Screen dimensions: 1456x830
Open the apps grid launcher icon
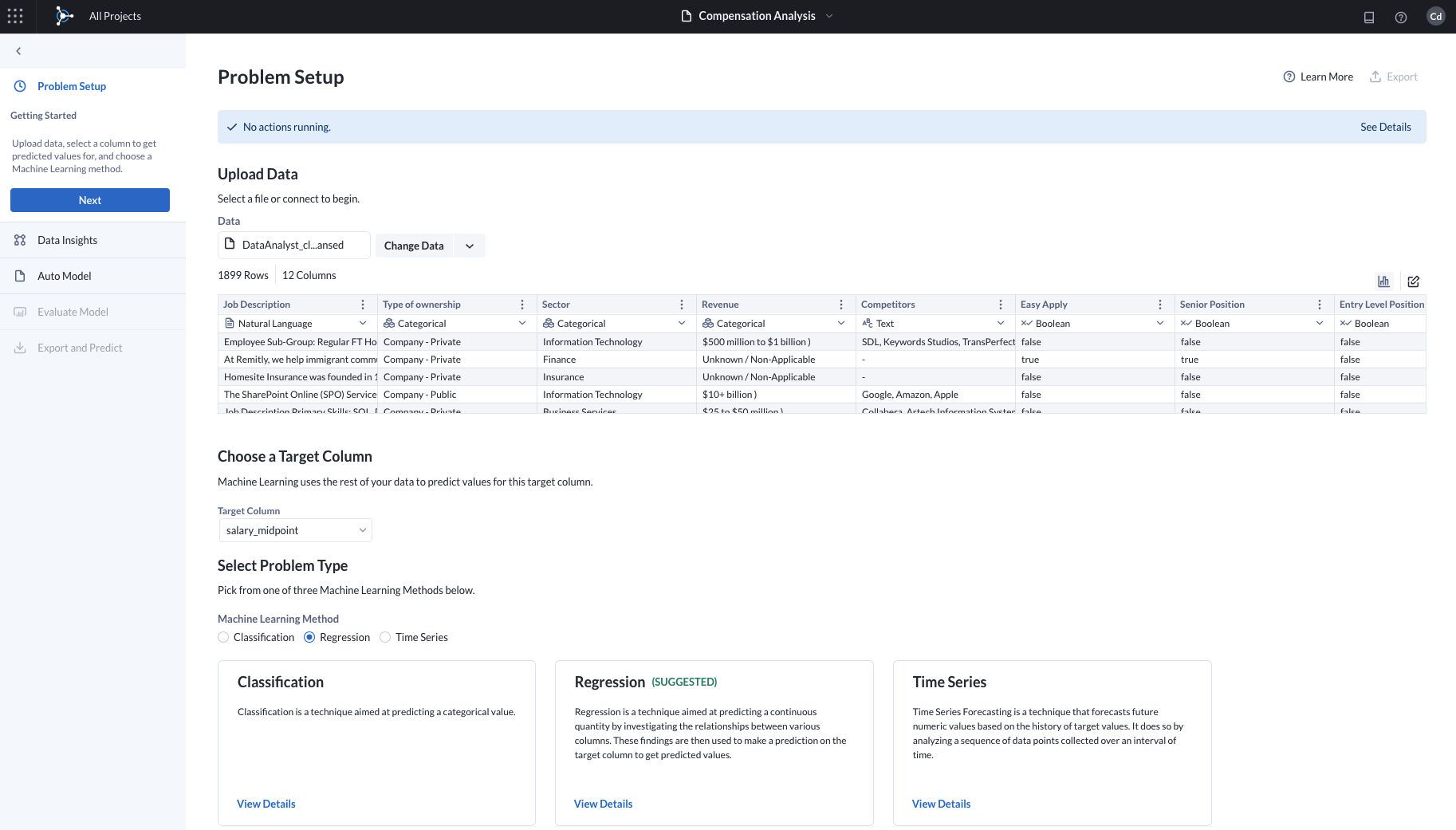coord(15,16)
